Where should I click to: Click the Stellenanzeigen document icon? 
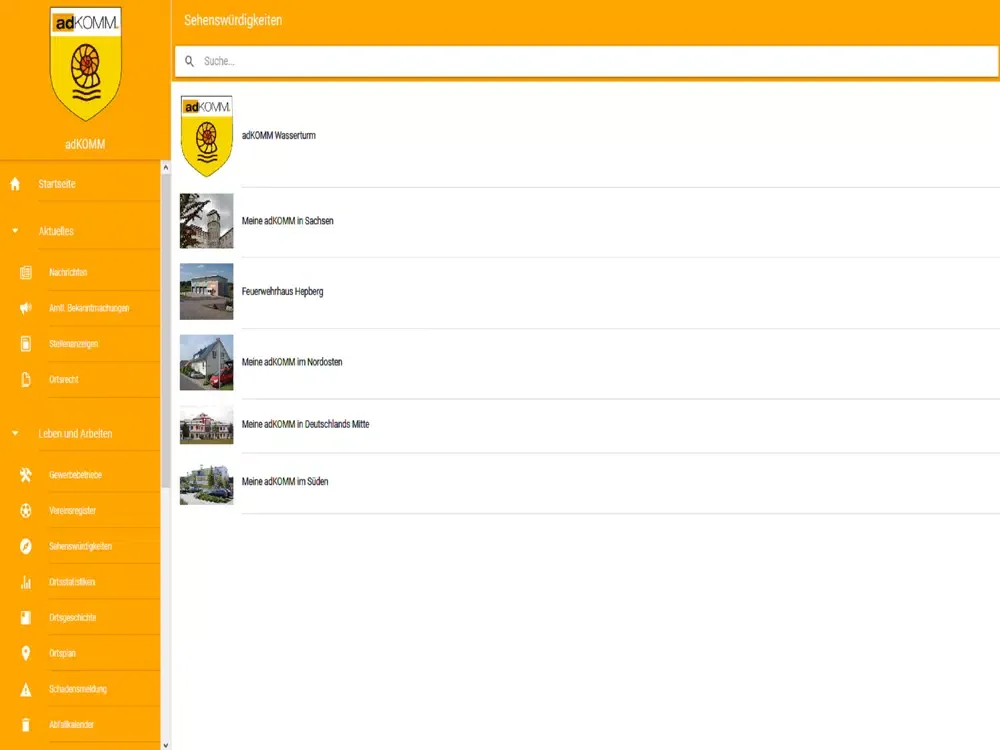pyautogui.click(x=26, y=344)
